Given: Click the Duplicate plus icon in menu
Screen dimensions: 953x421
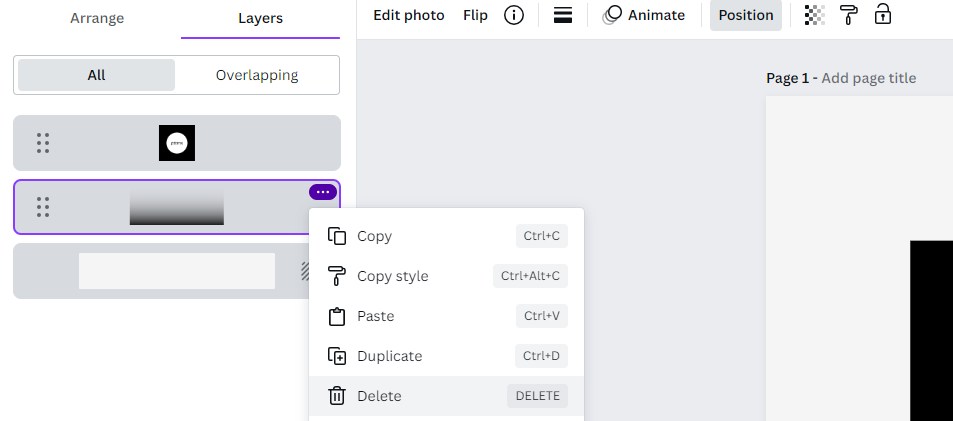Looking at the screenshot, I should (x=337, y=356).
